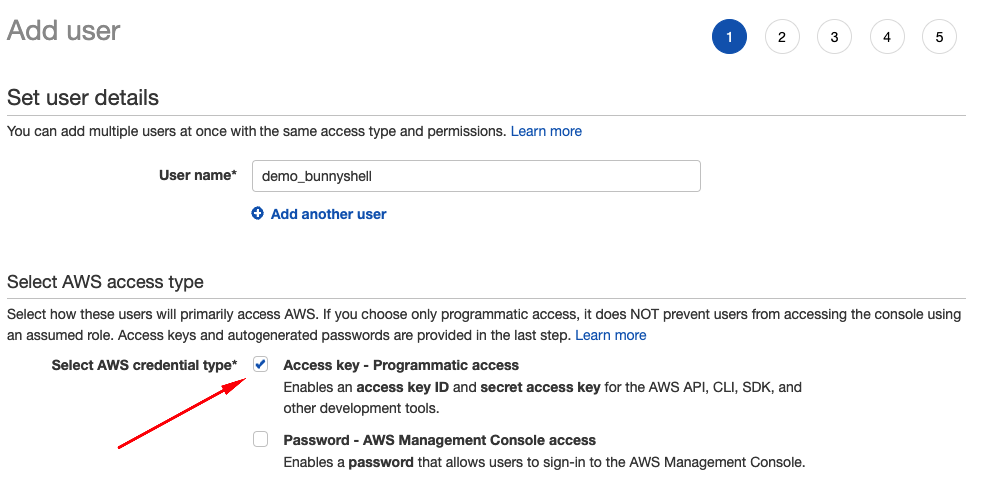Screen dimensions: 1004x504
Task: Open step 4 in the progress indicator
Action: click(x=887, y=37)
